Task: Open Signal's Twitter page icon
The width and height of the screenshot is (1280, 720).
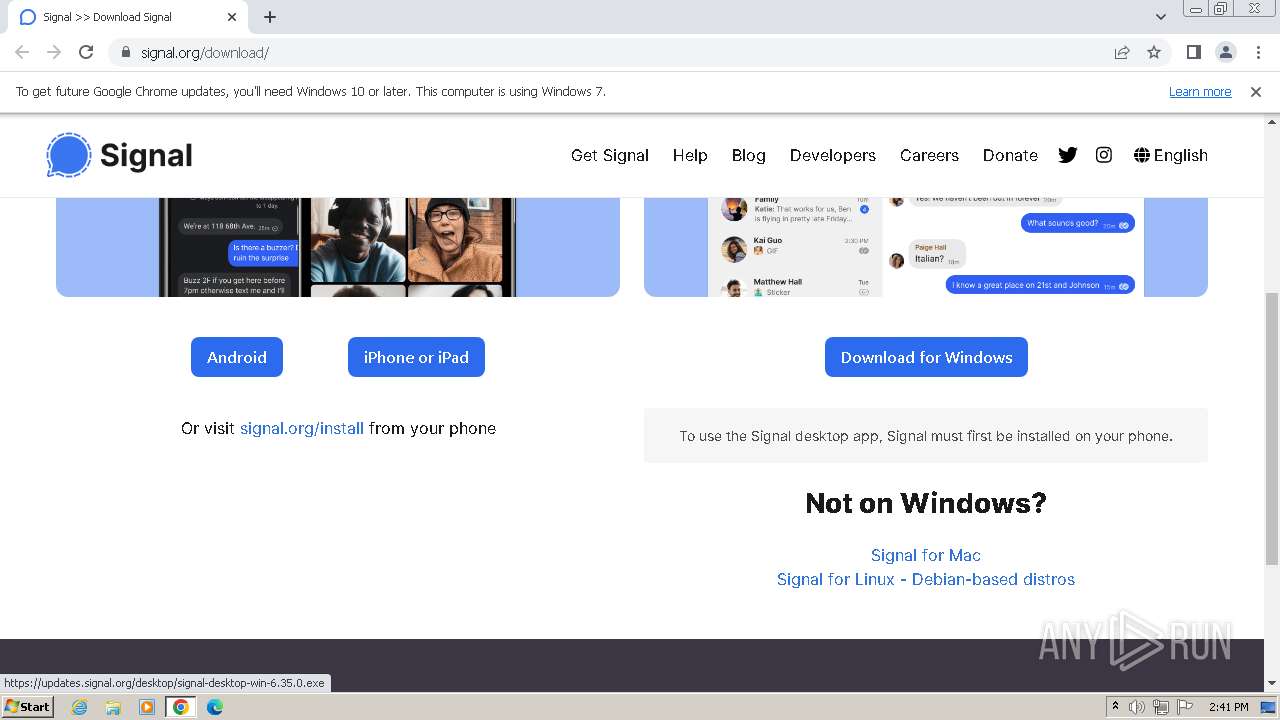Action: point(1067,155)
